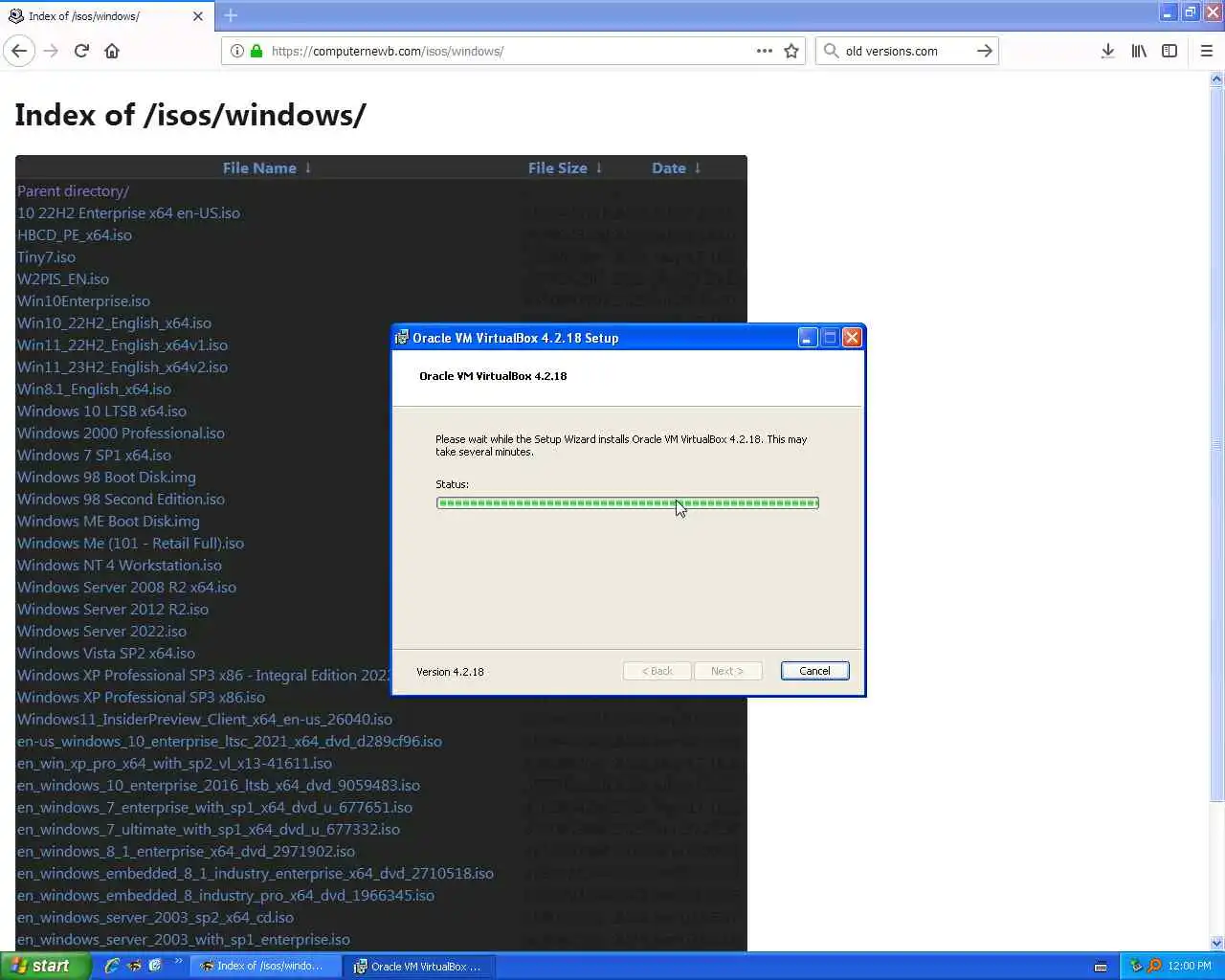The width and height of the screenshot is (1225, 980).
Task: Go back using the browser back arrow
Action: pos(19,51)
